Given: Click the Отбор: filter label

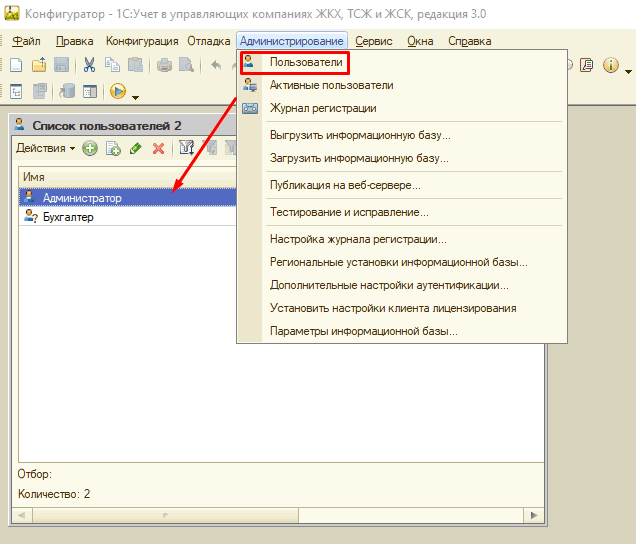Looking at the screenshot, I should (x=34, y=474).
